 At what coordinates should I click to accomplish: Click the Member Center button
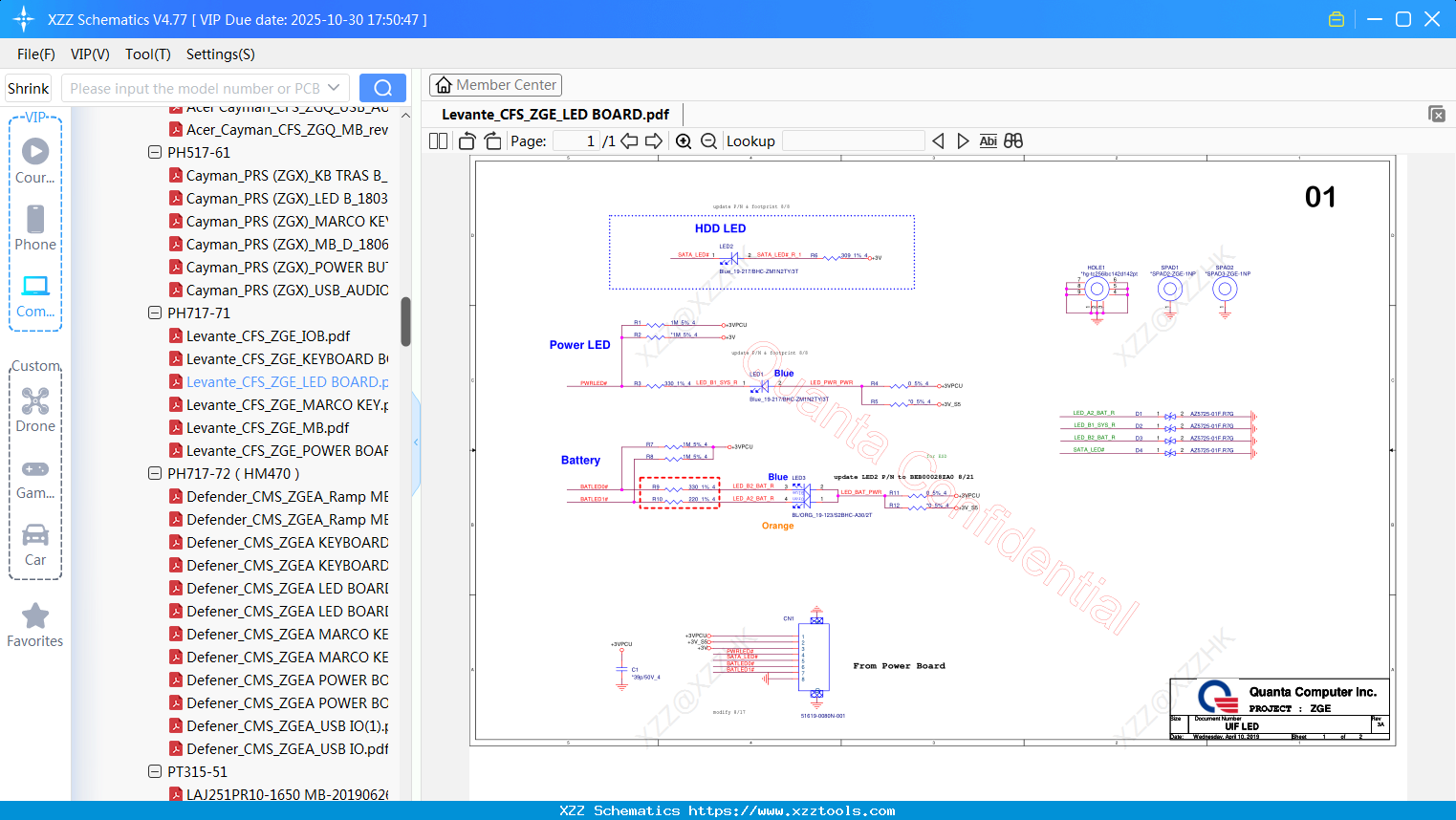(x=495, y=85)
